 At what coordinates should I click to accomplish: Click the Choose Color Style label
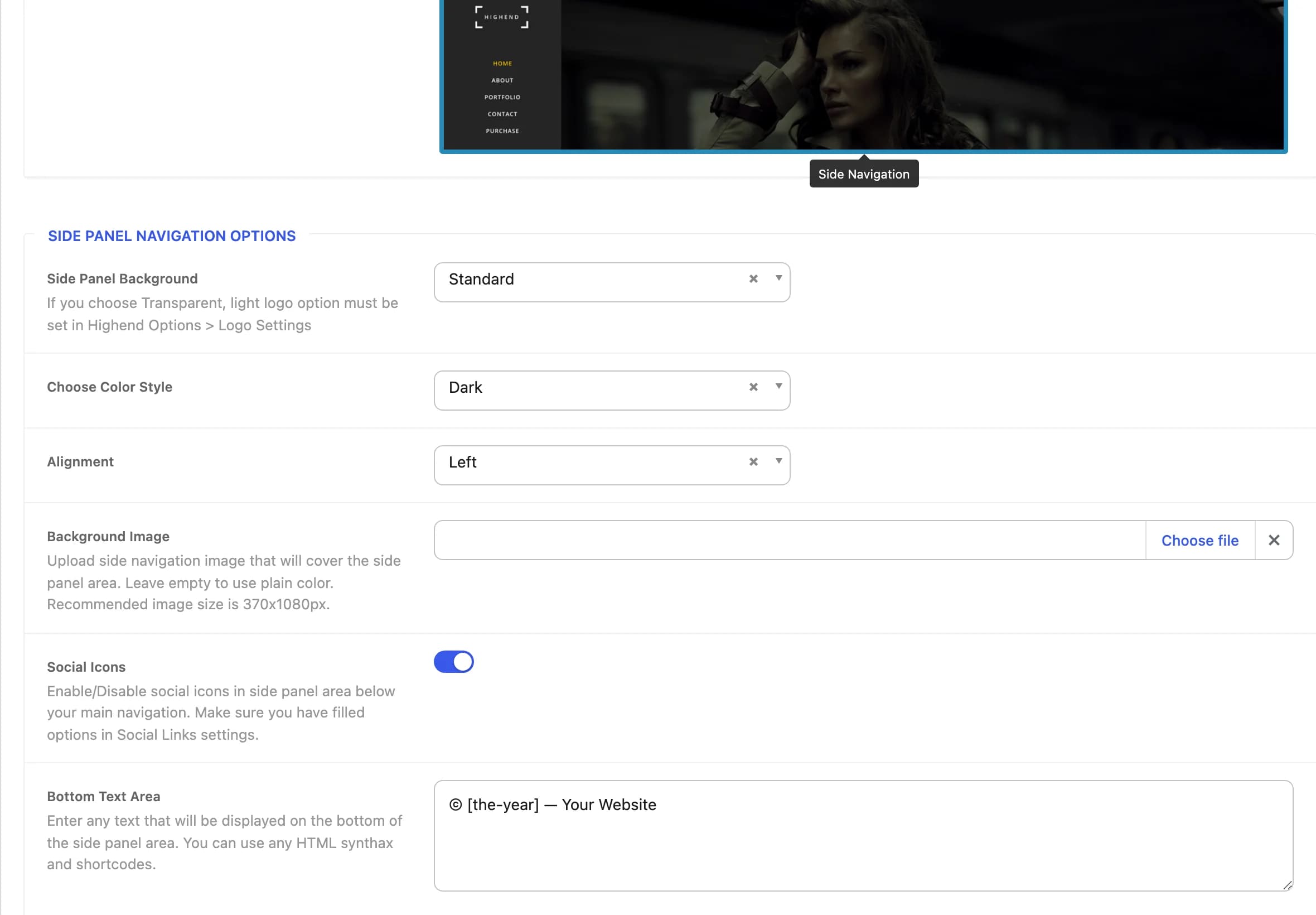click(109, 387)
